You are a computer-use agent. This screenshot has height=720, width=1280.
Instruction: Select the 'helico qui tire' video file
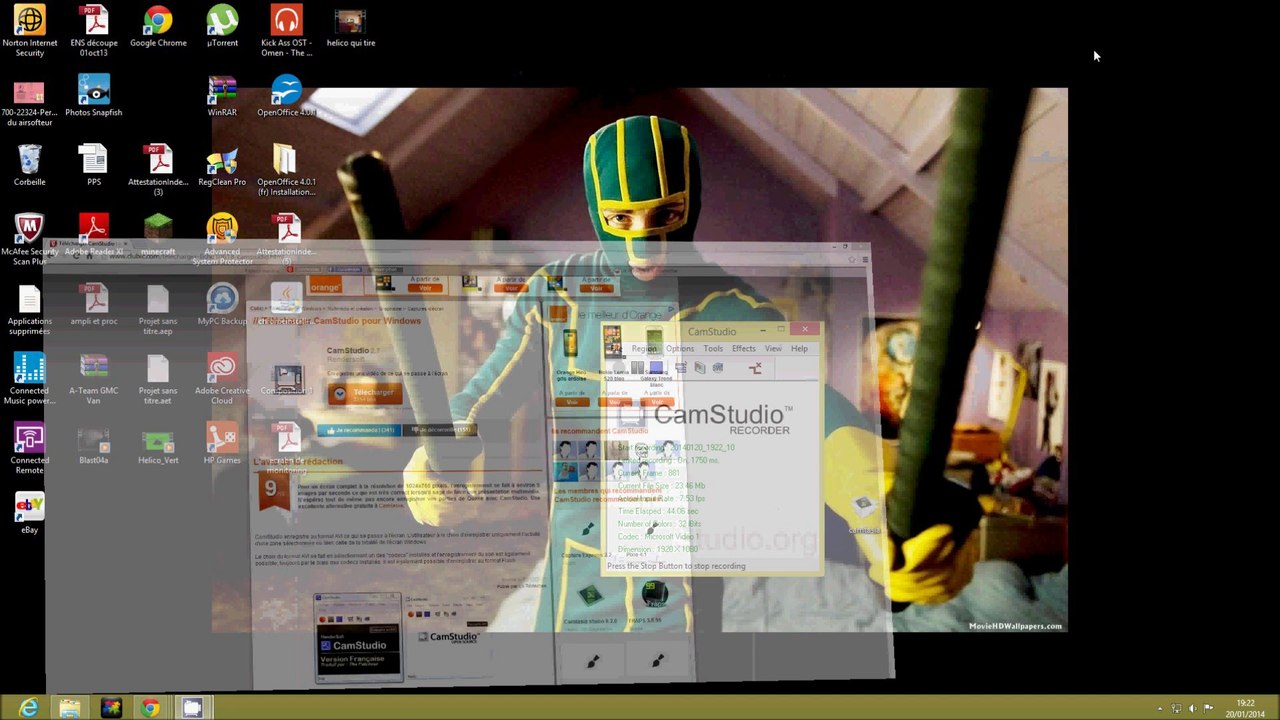350,27
